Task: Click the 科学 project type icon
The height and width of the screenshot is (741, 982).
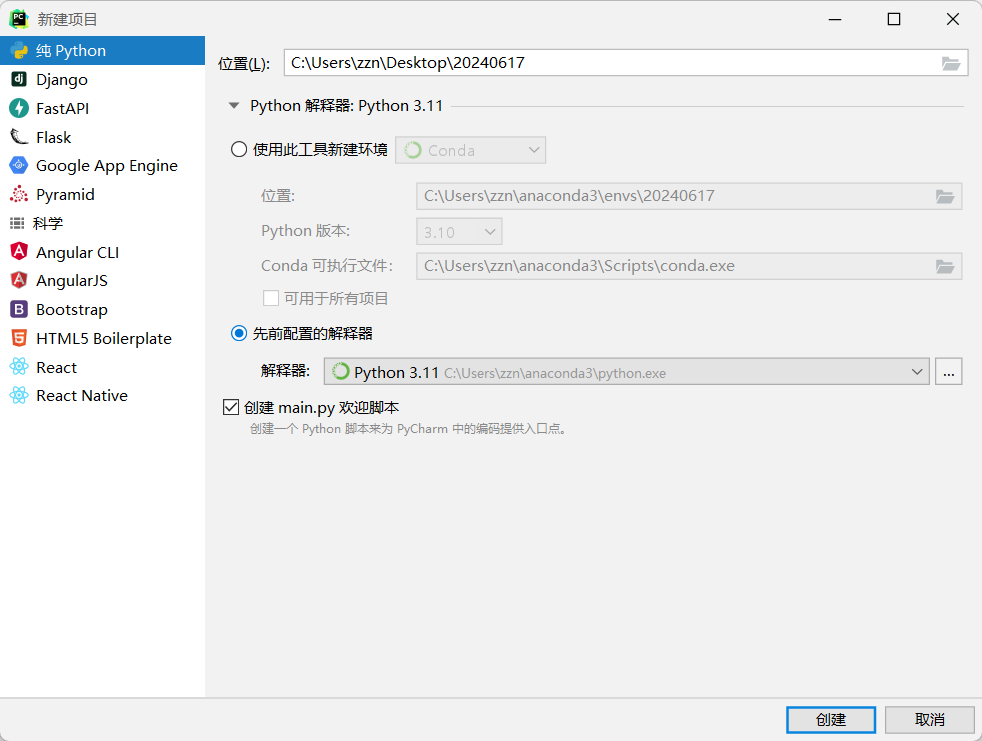Action: pos(17,223)
